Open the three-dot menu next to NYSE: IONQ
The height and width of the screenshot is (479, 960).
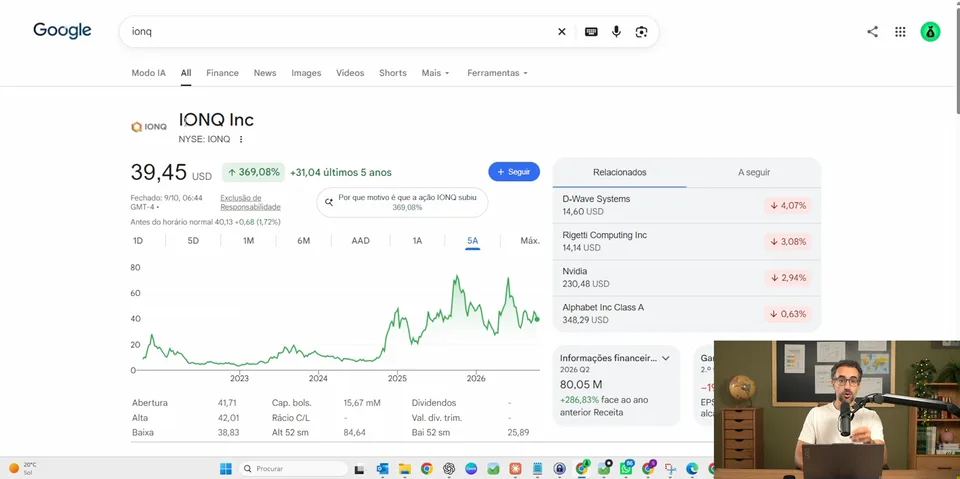[241, 139]
